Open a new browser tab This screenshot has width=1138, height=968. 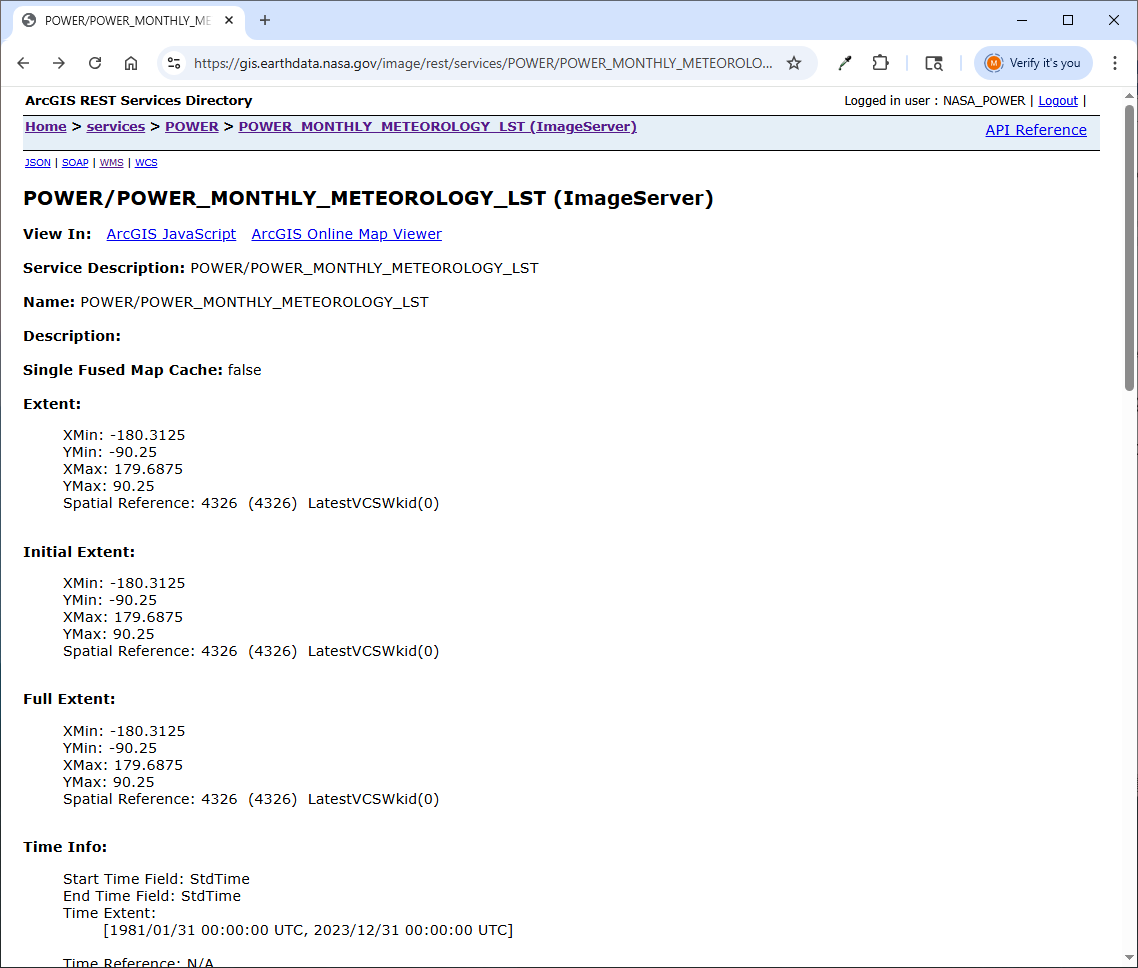[x=265, y=20]
